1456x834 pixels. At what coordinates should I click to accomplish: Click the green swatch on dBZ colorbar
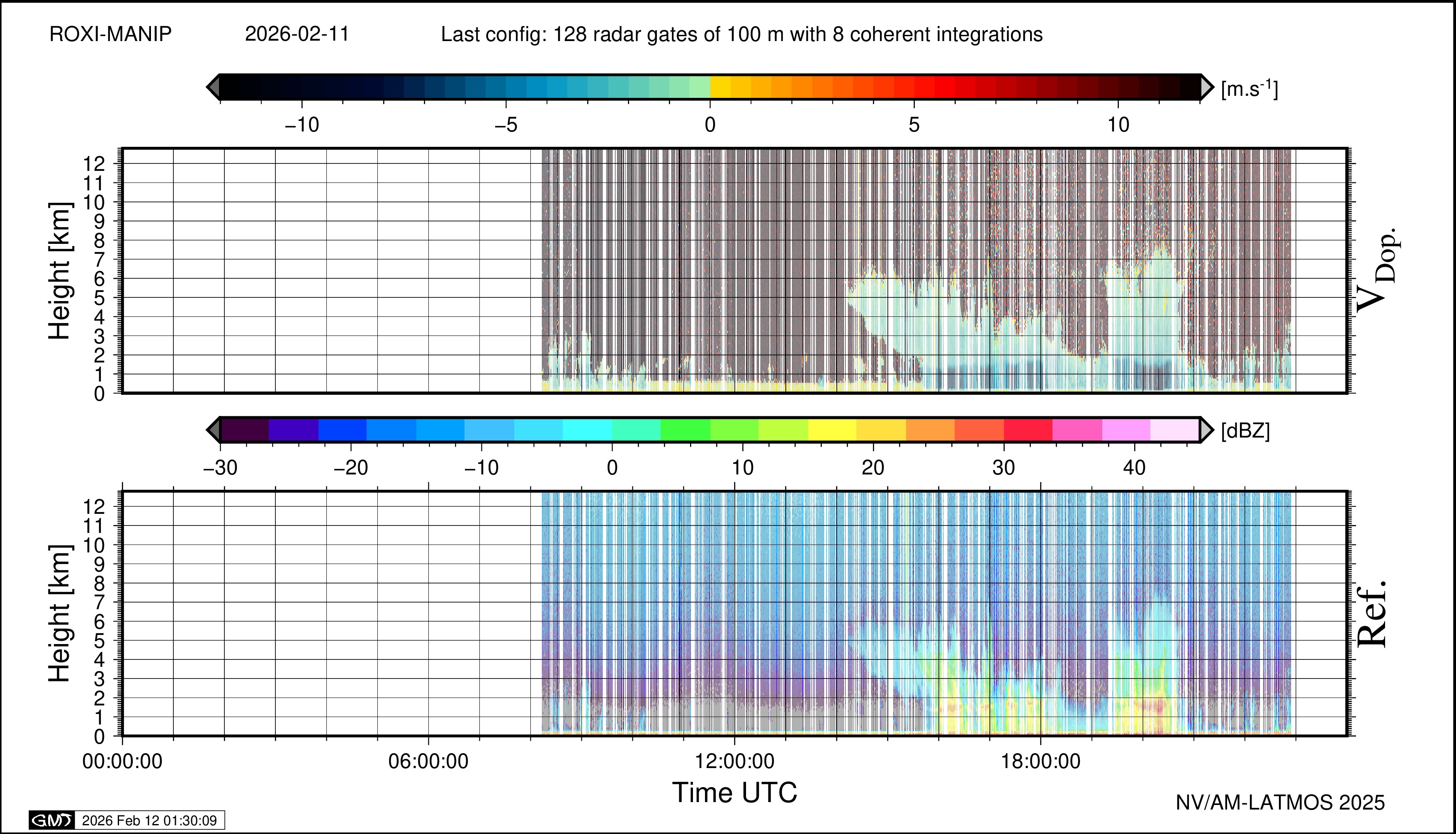[x=685, y=430]
